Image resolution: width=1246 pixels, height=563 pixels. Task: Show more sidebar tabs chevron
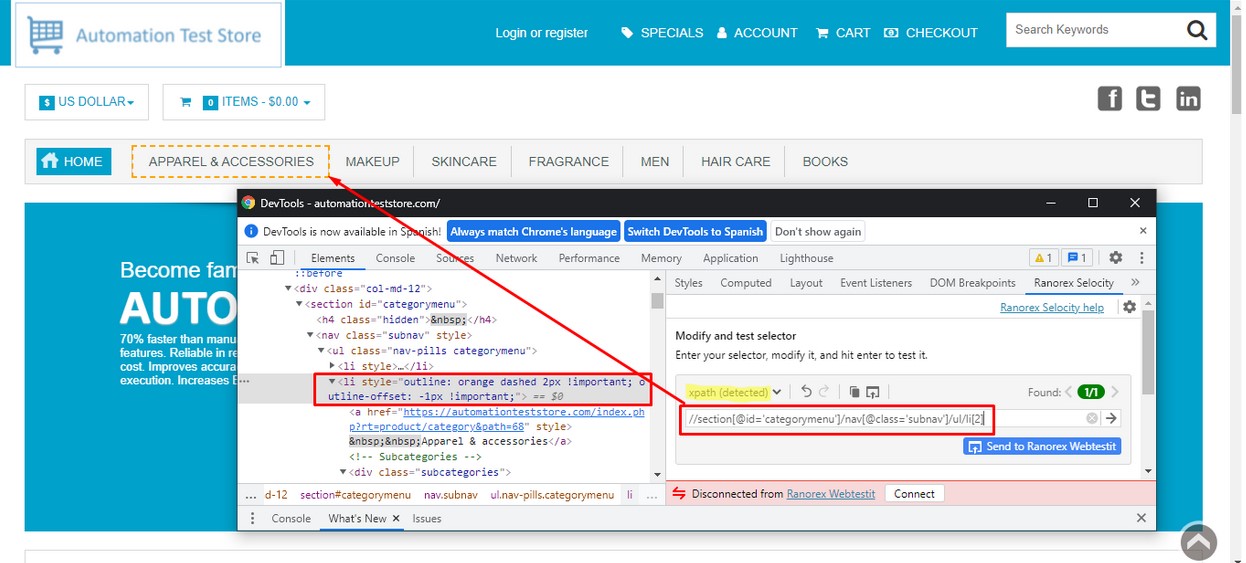[1135, 283]
